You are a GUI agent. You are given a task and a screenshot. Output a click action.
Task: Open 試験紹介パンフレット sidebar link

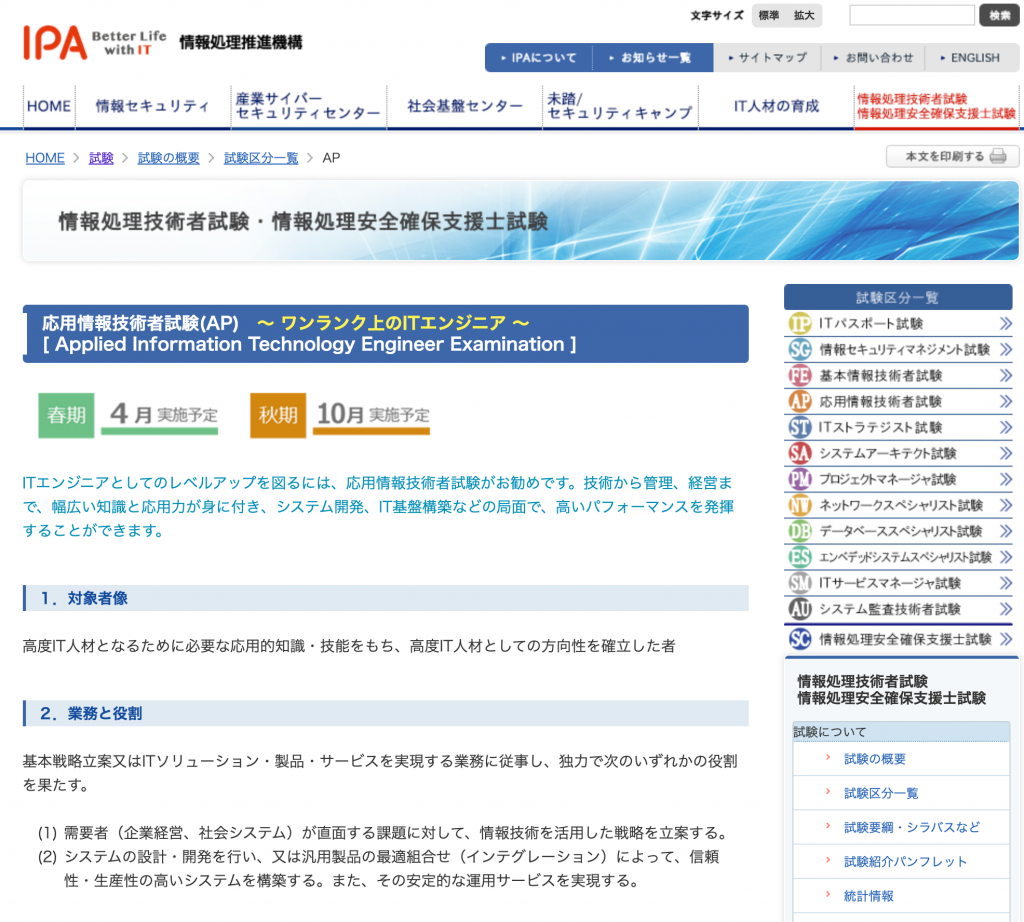click(905, 861)
